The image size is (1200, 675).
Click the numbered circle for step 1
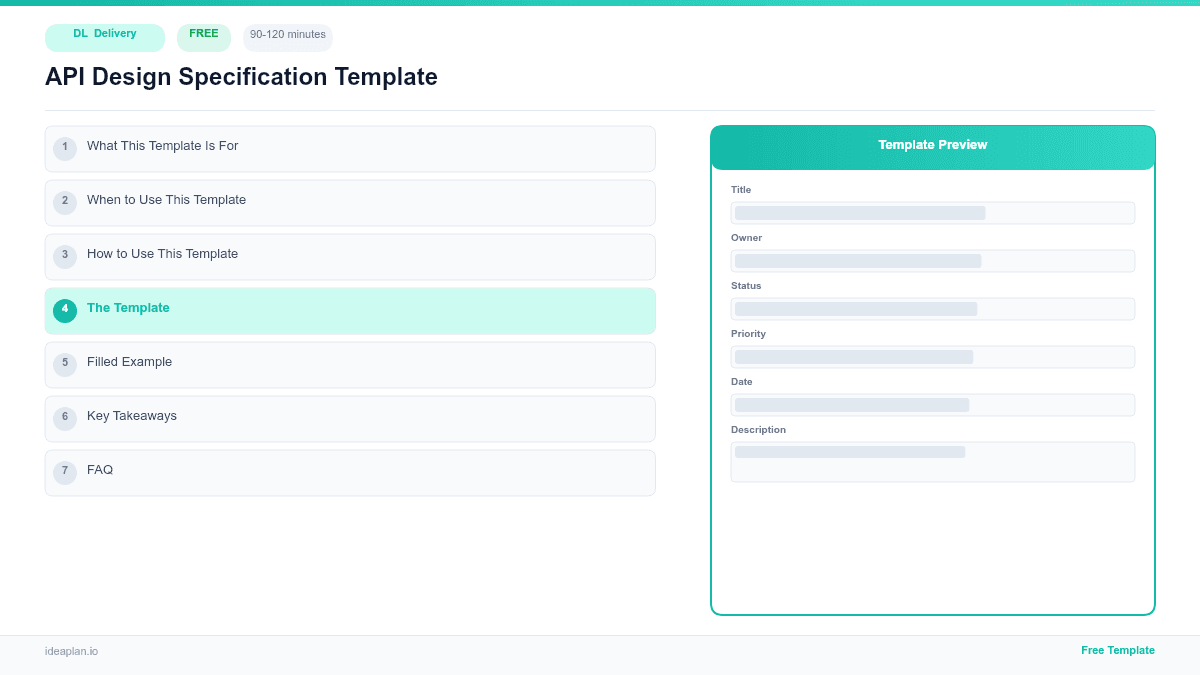[x=65, y=148]
